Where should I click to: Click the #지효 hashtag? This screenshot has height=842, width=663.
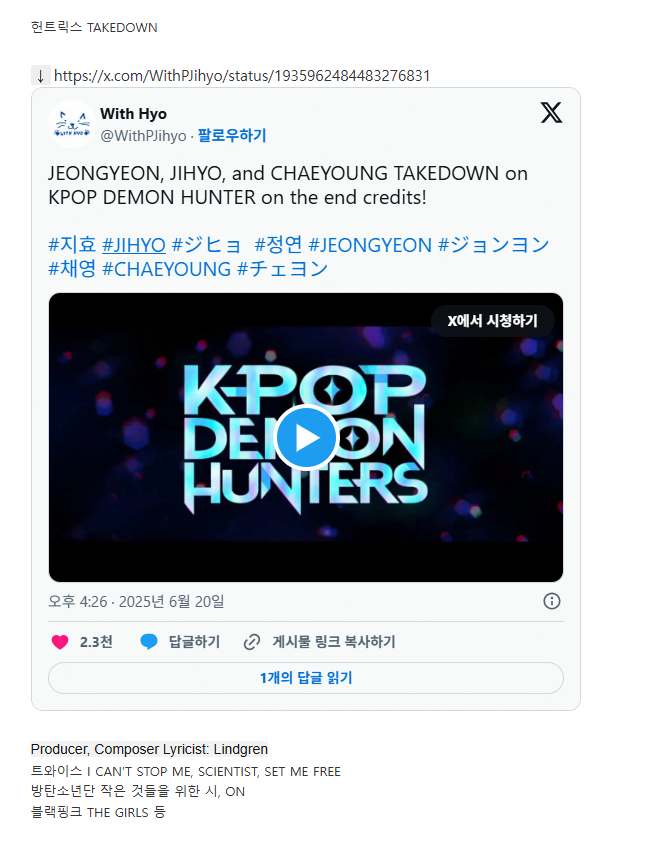click(x=72, y=245)
